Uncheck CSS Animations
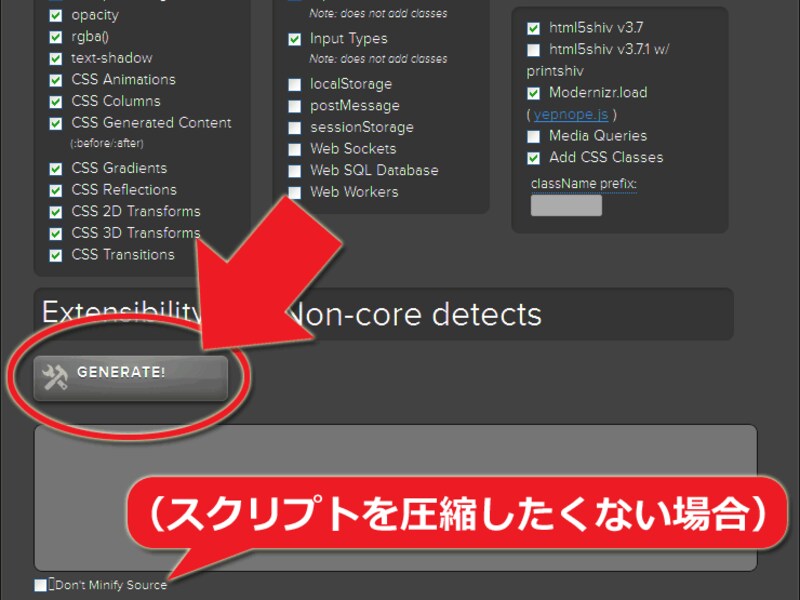 (x=55, y=79)
